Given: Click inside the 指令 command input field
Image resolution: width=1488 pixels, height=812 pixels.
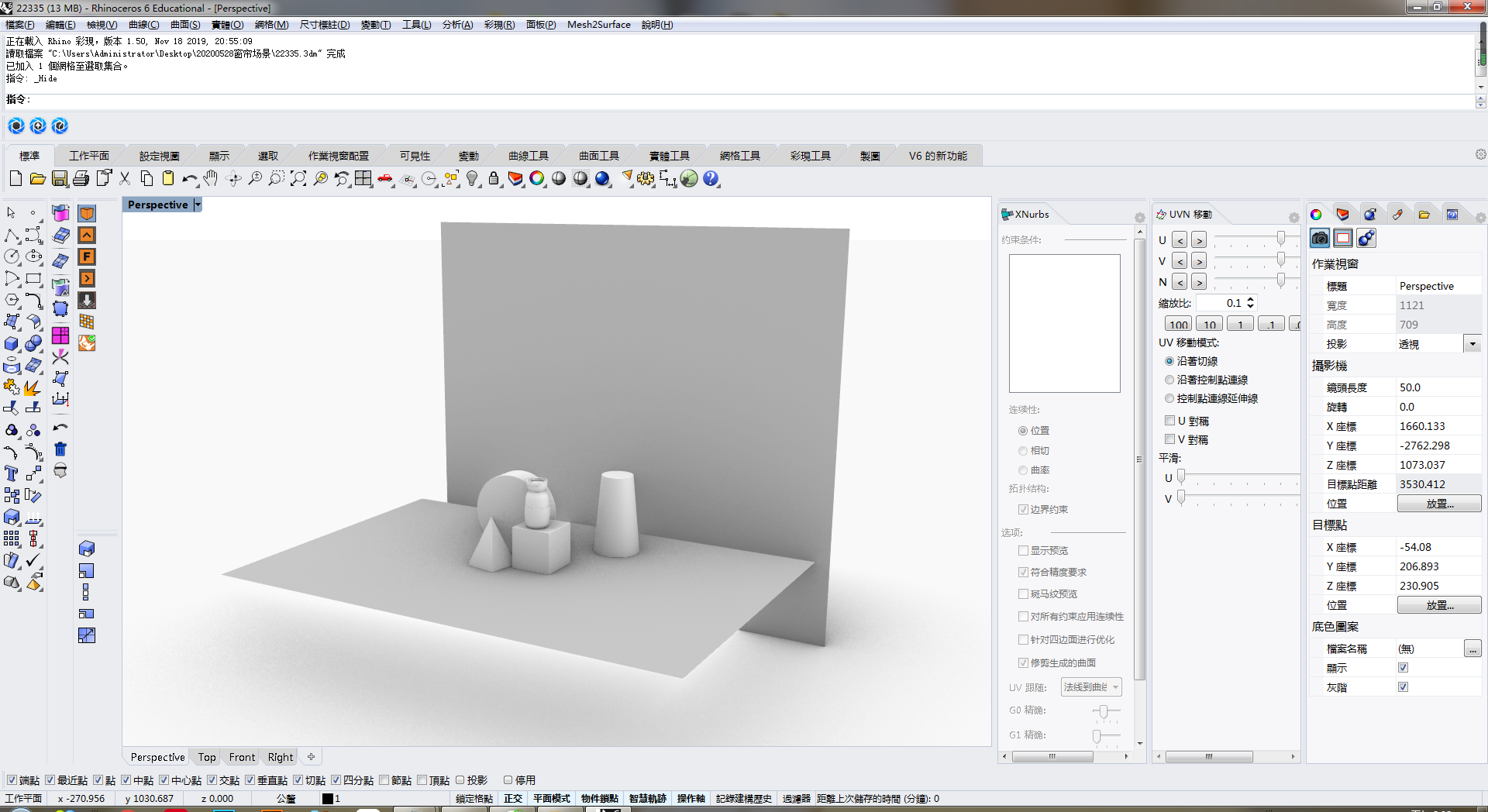Looking at the screenshot, I should click(310, 99).
